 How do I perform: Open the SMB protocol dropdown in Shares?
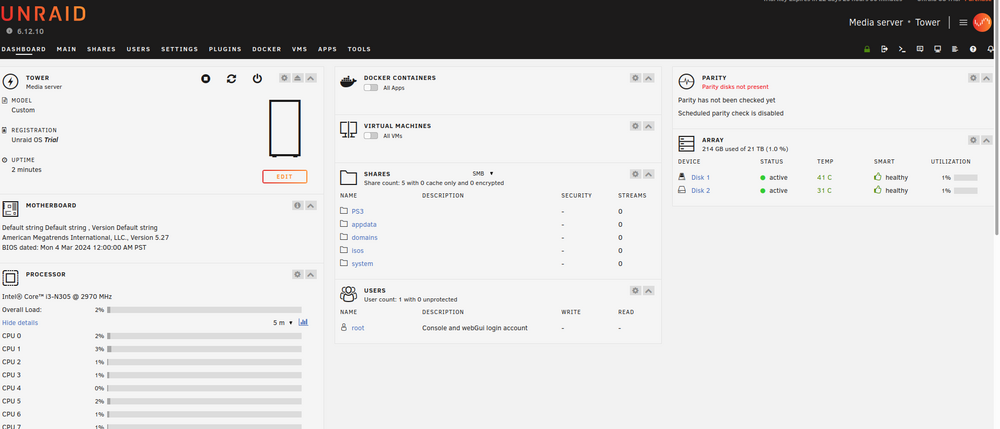[483, 173]
